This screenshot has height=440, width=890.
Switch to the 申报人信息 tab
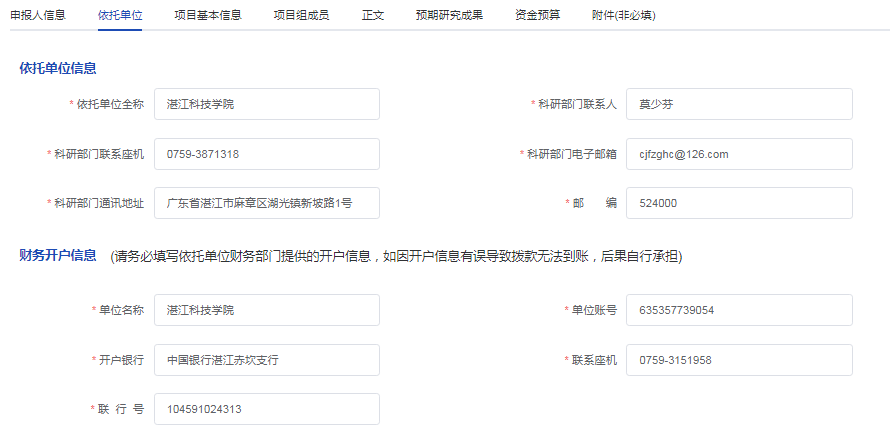click(38, 15)
